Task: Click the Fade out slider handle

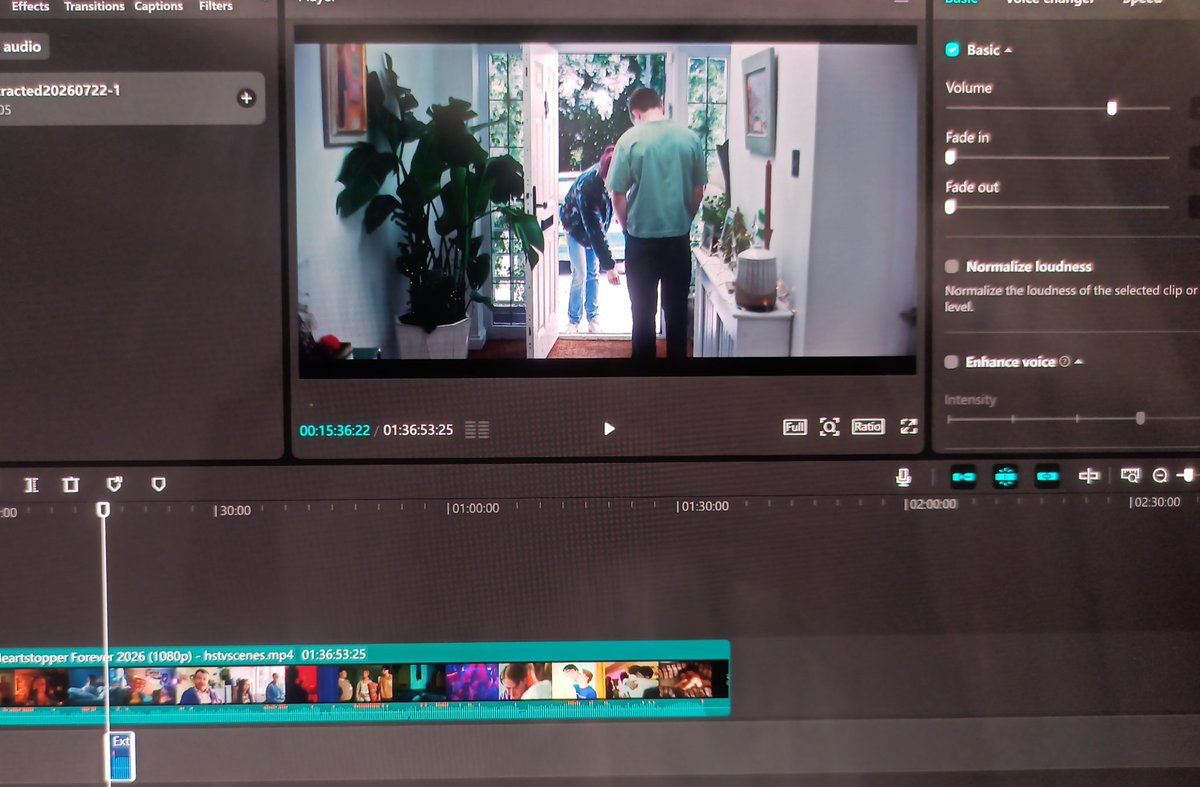Action: pyautogui.click(x=950, y=207)
